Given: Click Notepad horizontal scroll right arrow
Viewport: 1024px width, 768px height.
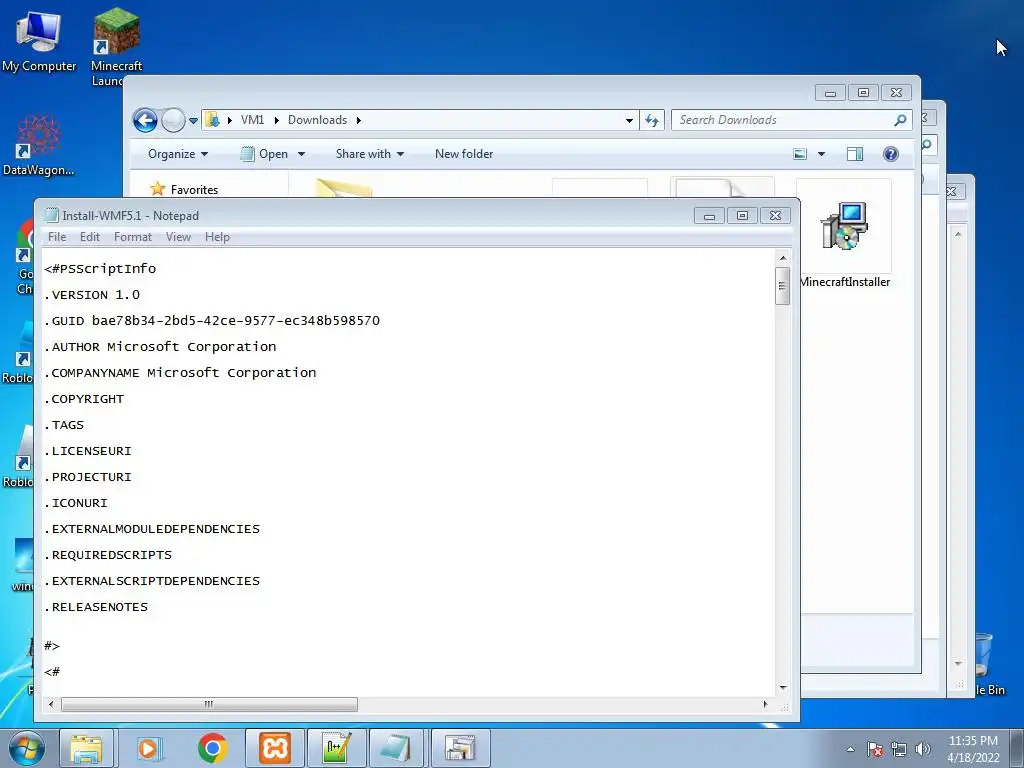Looking at the screenshot, I should pos(765,705).
